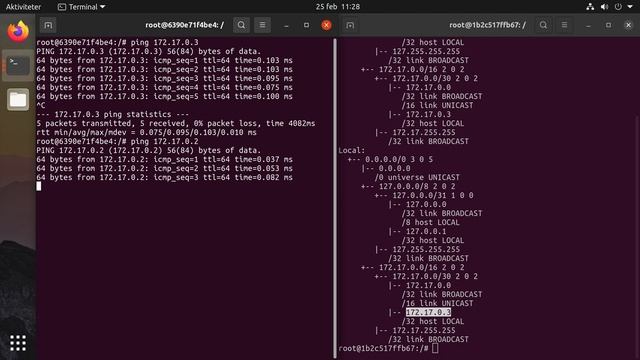This screenshot has height=360, width=640.
Task: Show the applications grid
Action: (18, 343)
